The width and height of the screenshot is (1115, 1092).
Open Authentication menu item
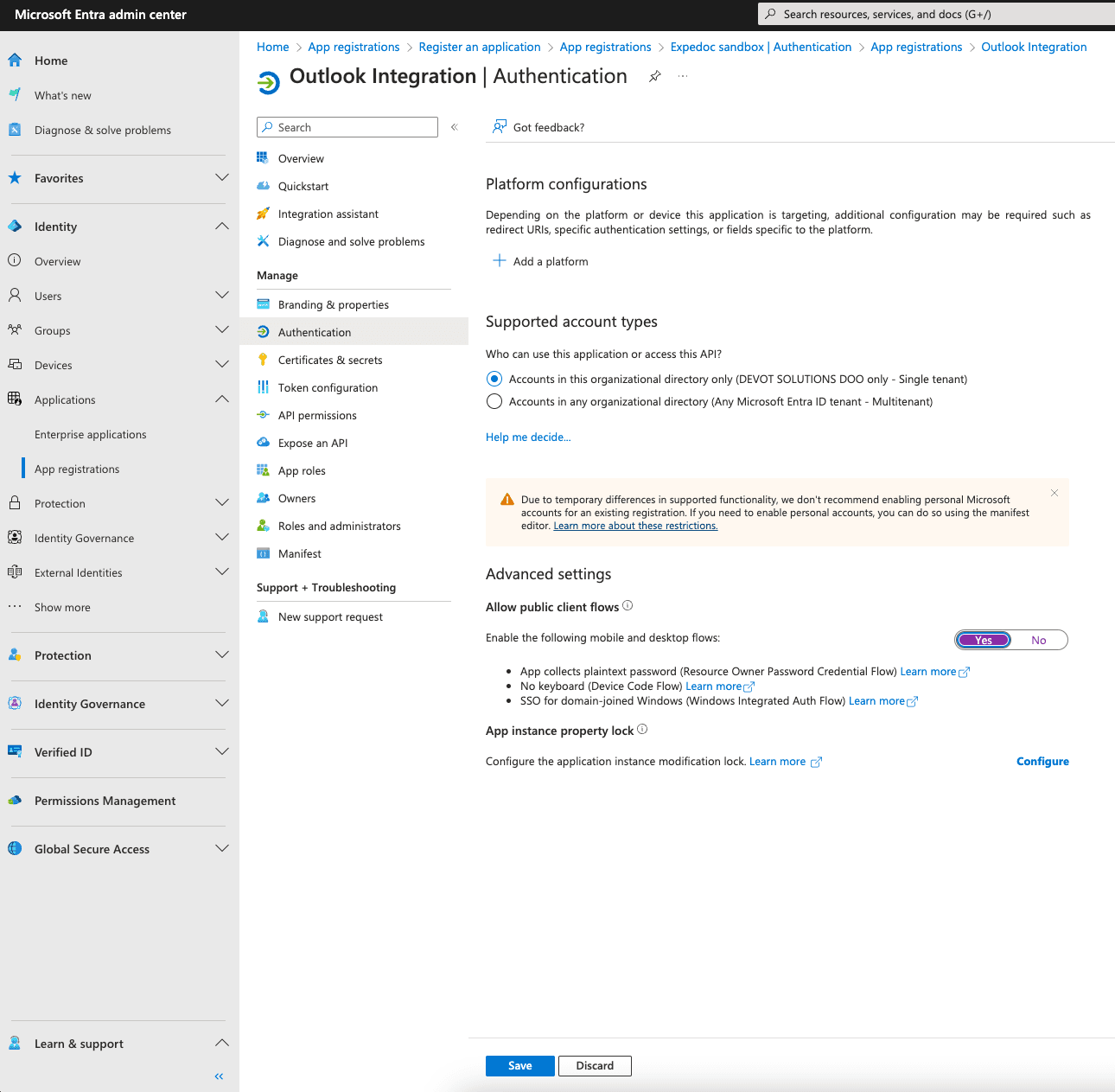pos(354,332)
